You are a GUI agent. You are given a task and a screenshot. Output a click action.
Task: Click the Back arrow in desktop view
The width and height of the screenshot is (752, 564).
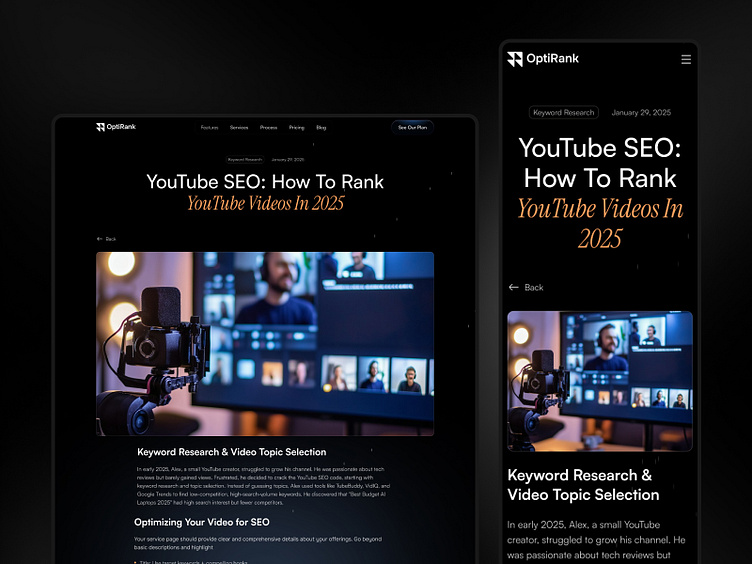coord(100,239)
